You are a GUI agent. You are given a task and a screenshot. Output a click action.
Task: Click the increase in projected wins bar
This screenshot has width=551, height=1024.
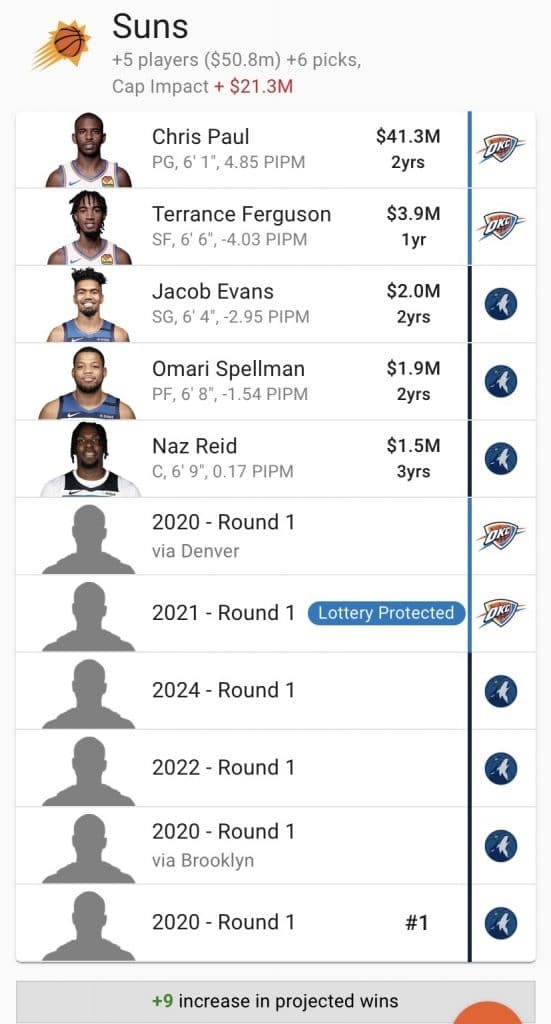tap(275, 1002)
